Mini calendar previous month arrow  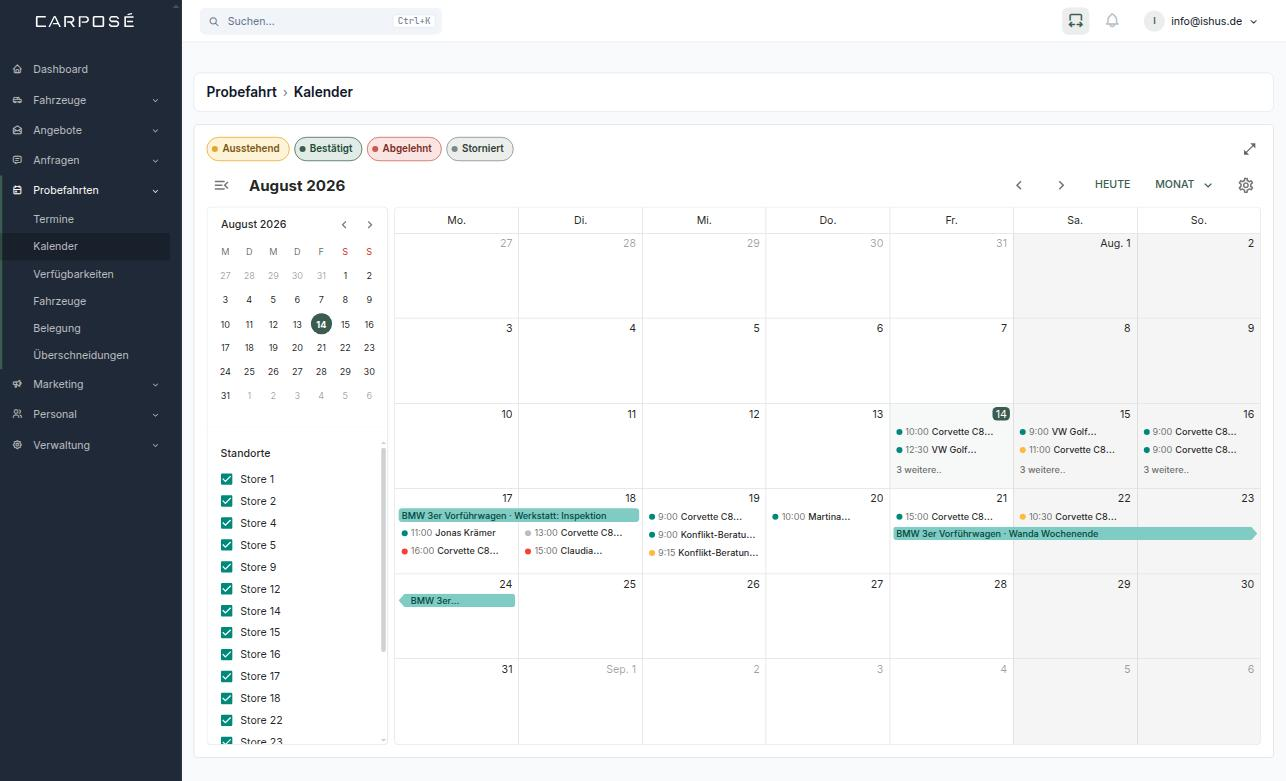tap(344, 225)
